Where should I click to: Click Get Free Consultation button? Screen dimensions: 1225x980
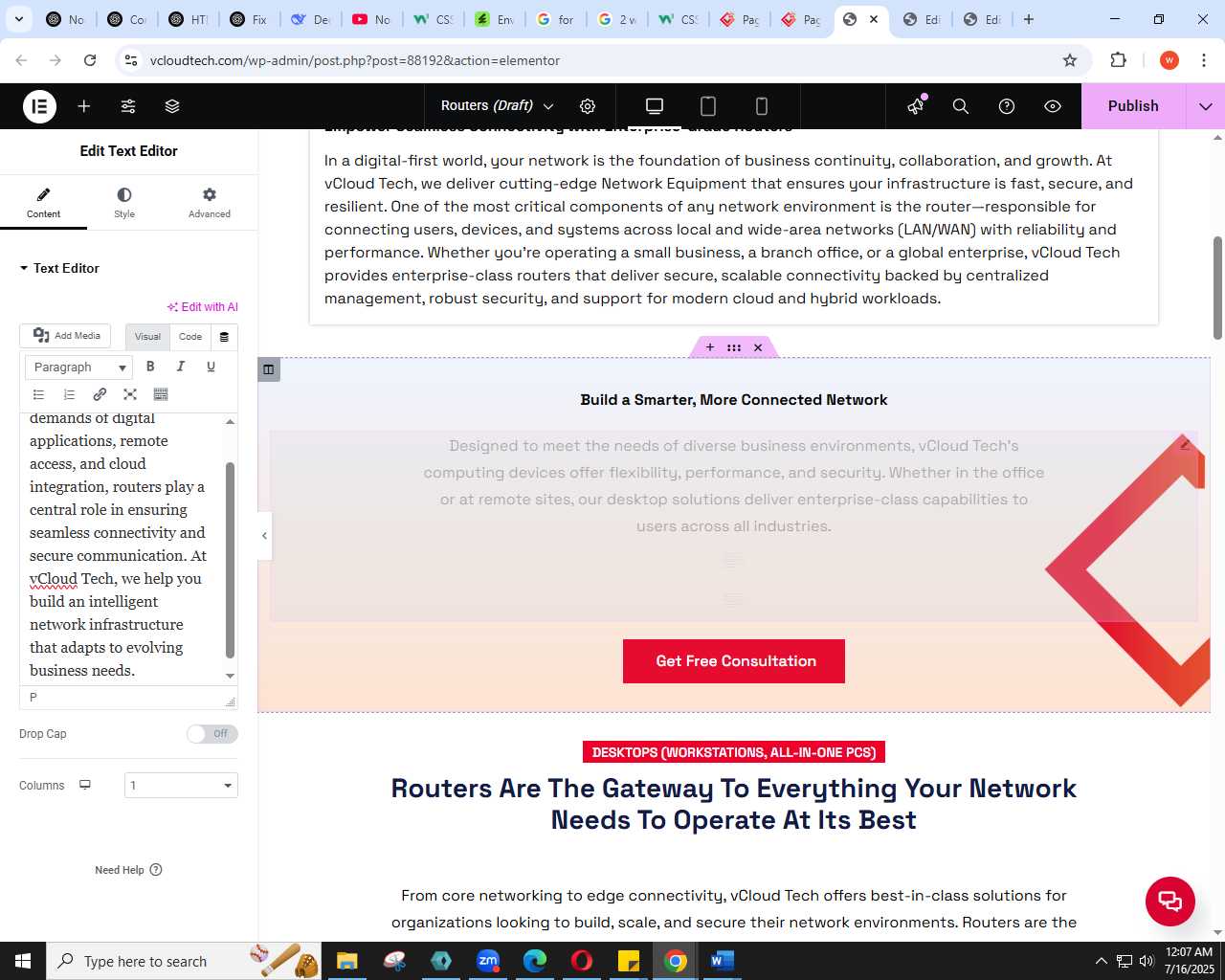pyautogui.click(x=734, y=661)
